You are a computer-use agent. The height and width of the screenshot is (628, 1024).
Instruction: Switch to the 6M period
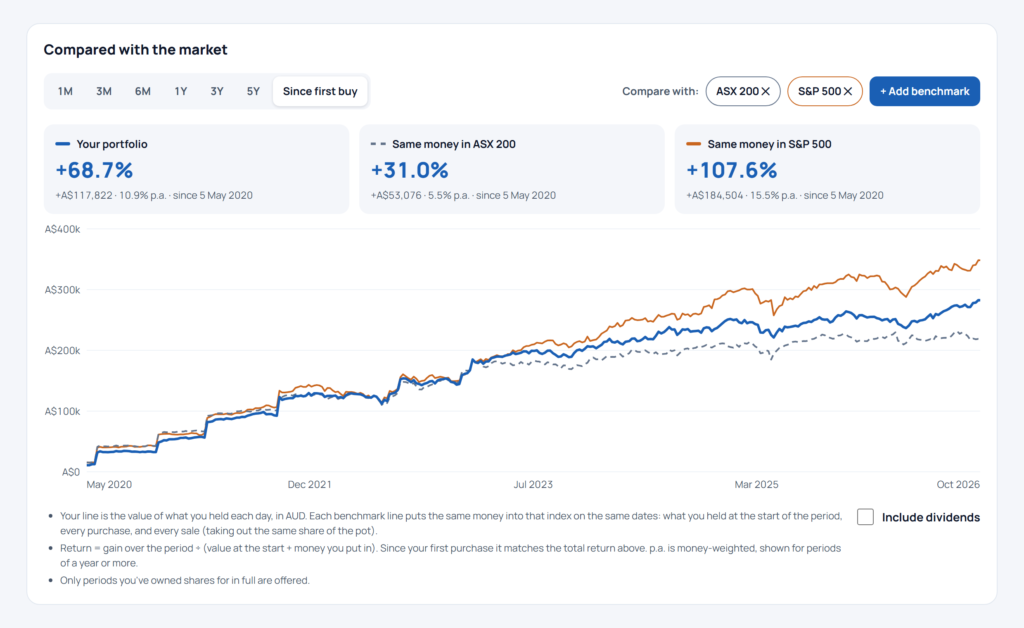(x=142, y=91)
